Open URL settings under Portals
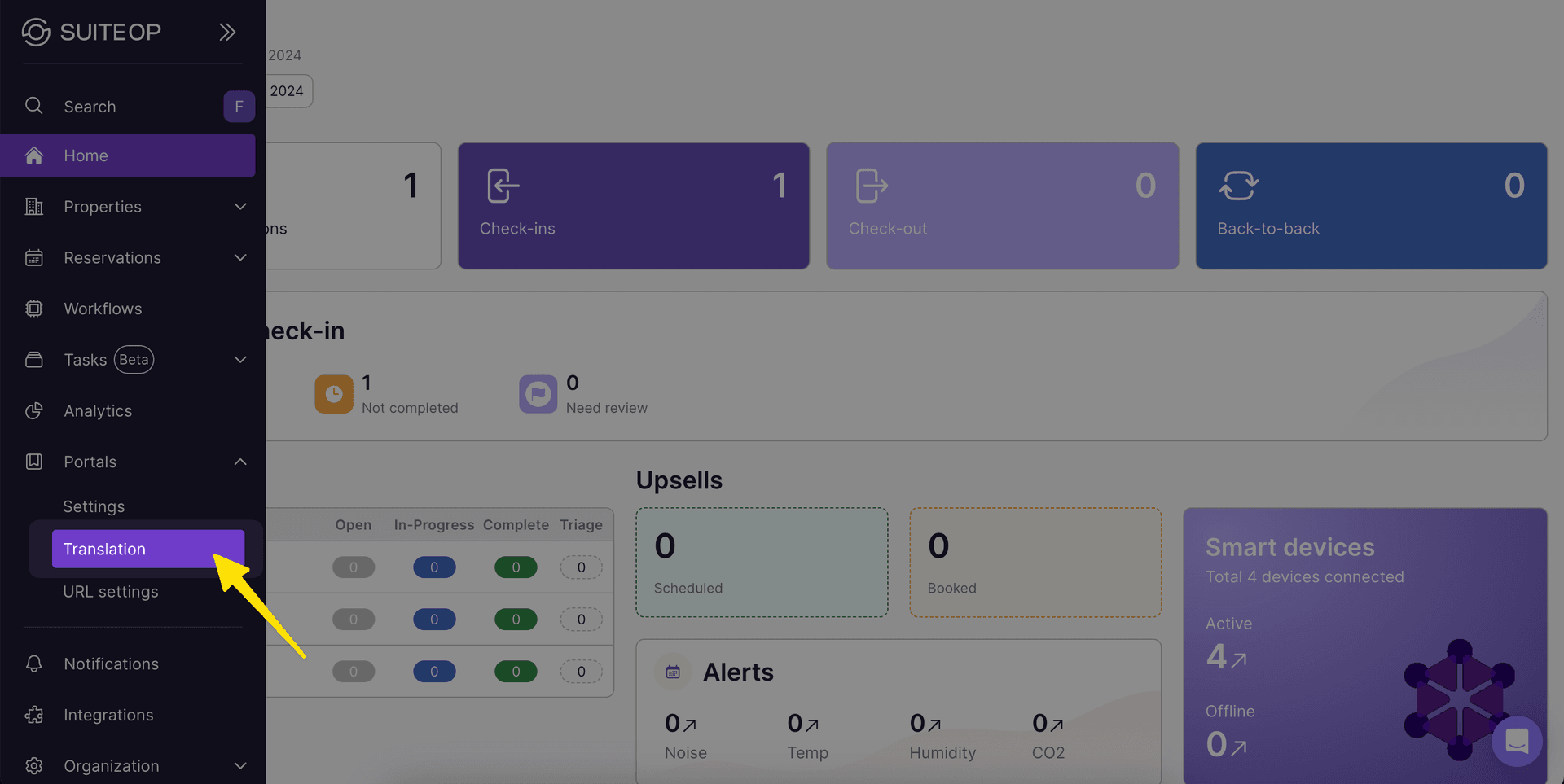The image size is (1564, 784). (x=111, y=592)
